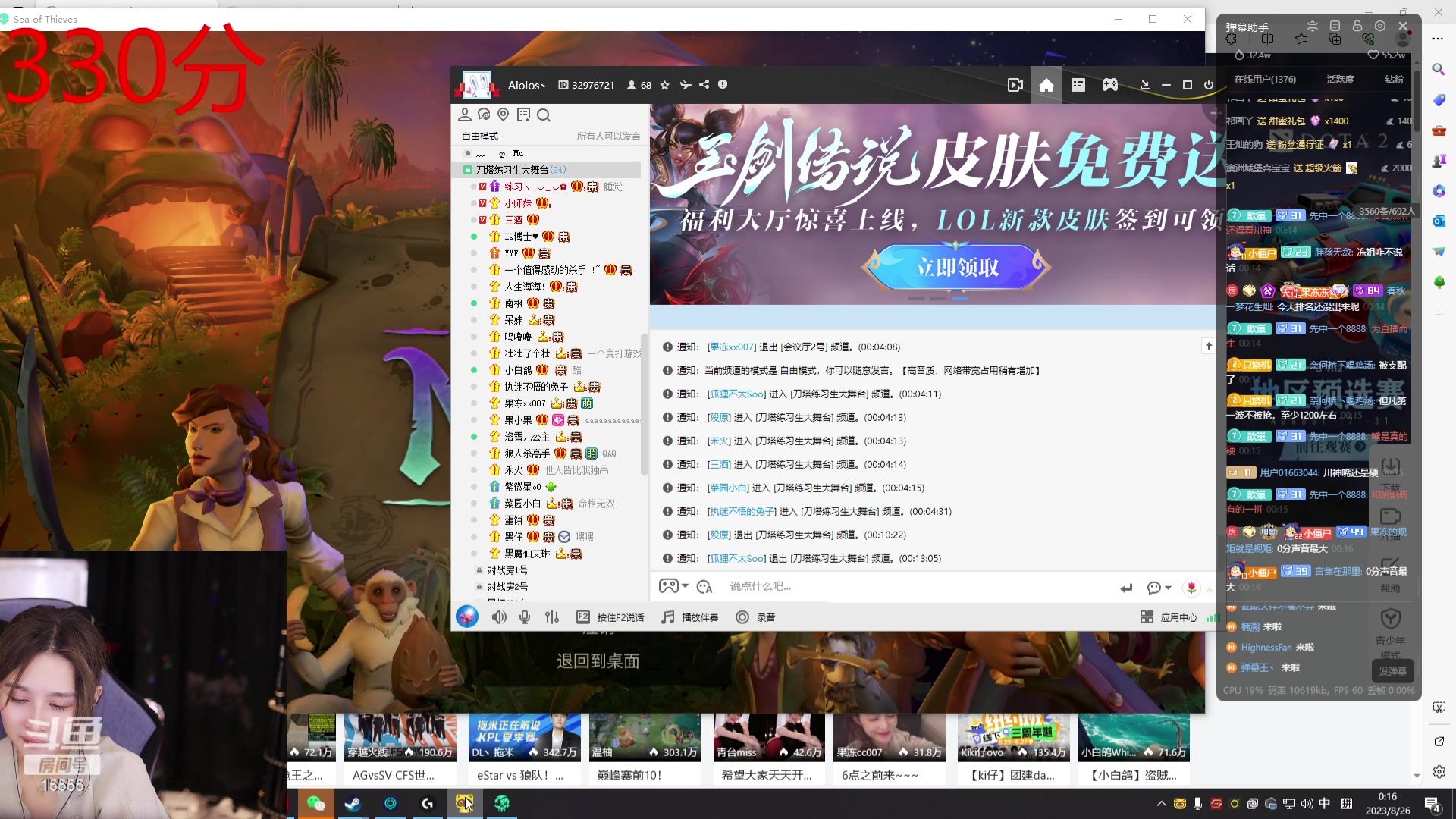This screenshot has width=1456, height=819.
Task: Click the font style icon beside chat input
Action: 704,586
